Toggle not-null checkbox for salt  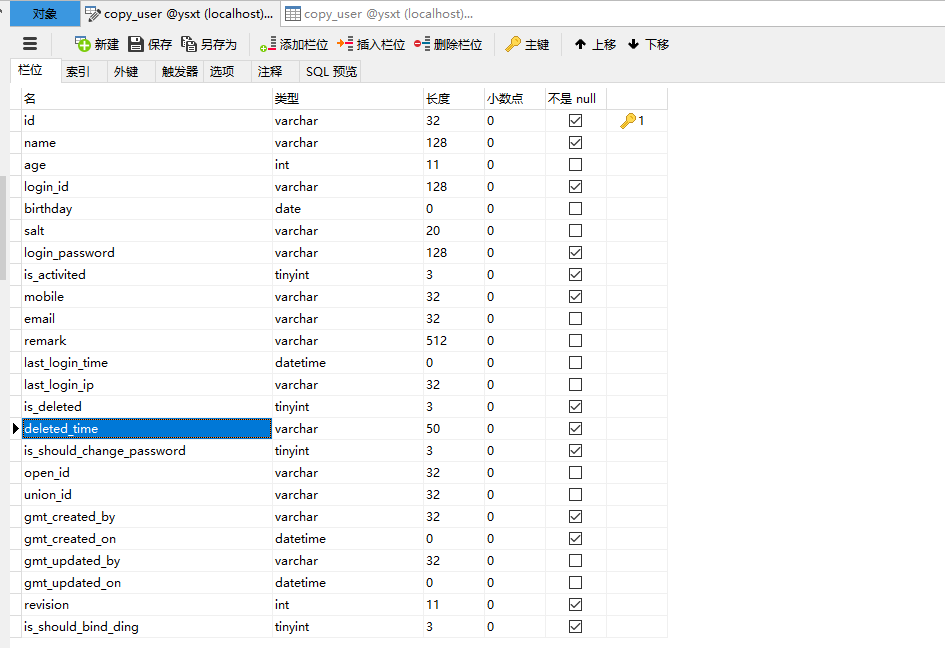point(576,230)
